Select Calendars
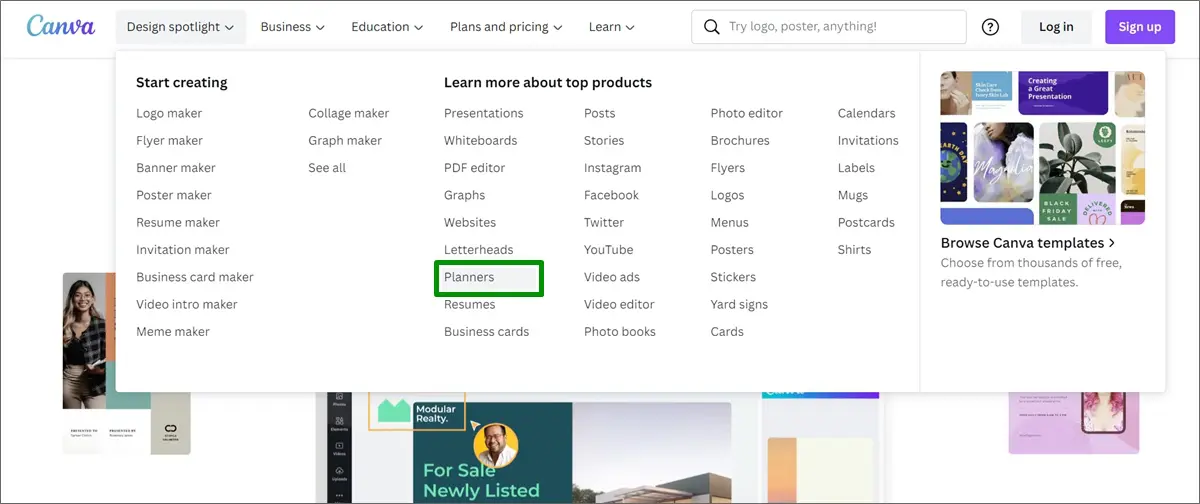This screenshot has height=504, width=1200. (867, 113)
